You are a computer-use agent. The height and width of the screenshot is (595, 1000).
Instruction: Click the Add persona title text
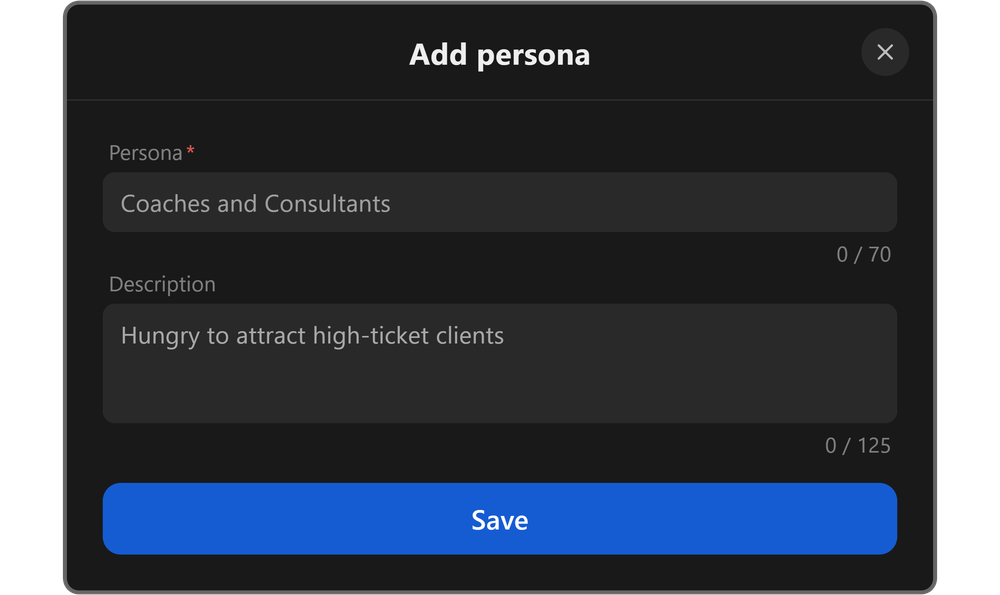click(x=499, y=55)
